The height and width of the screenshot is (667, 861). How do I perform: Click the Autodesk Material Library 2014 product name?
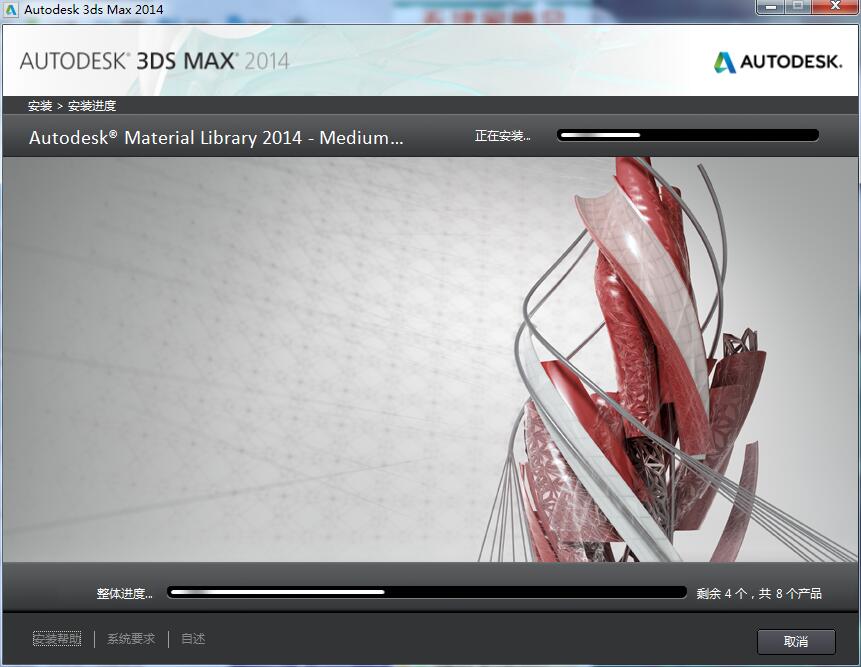point(216,137)
